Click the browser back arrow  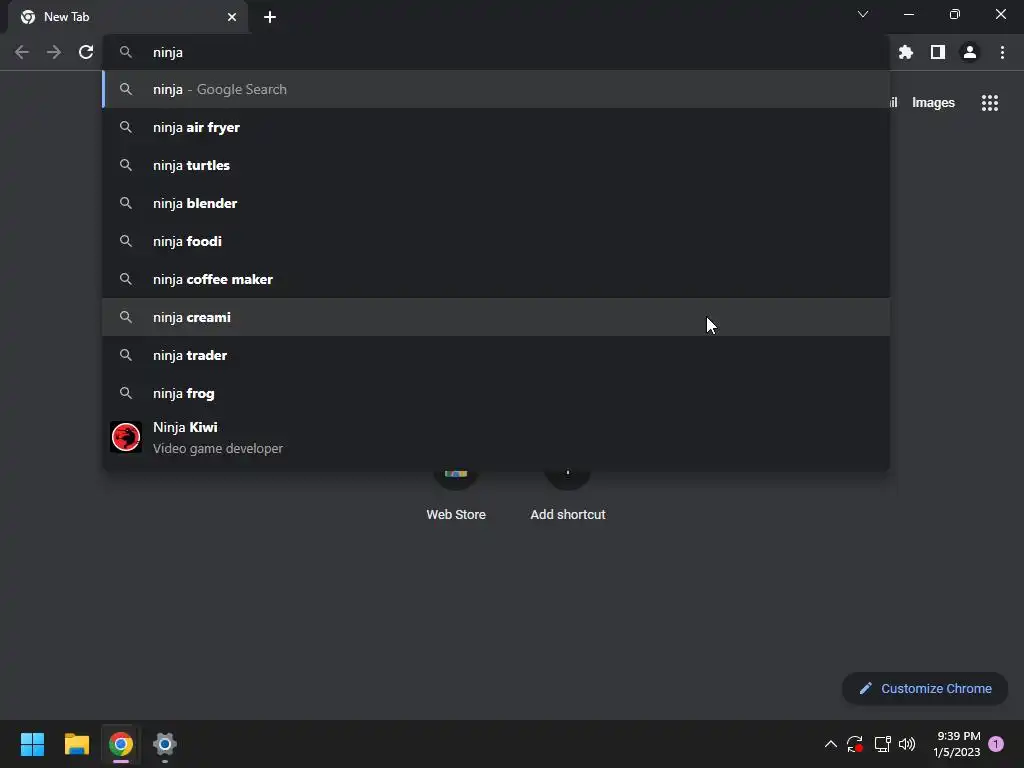click(22, 52)
